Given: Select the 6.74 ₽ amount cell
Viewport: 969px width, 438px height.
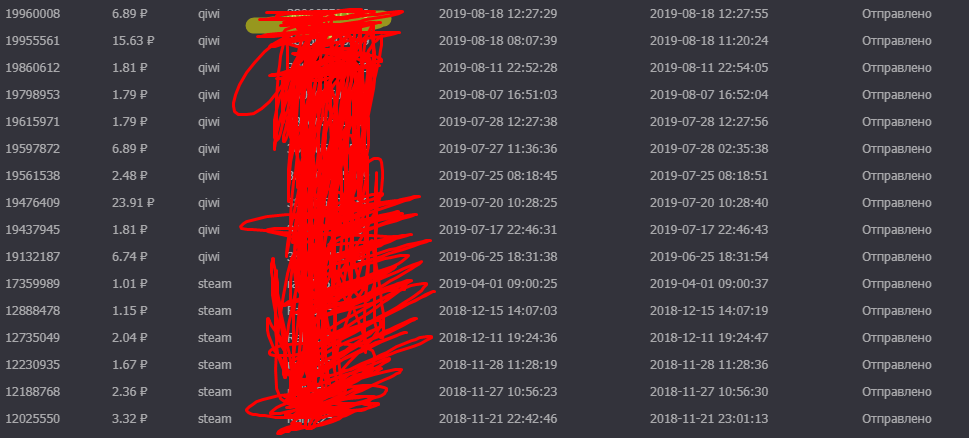Looking at the screenshot, I should (130, 257).
